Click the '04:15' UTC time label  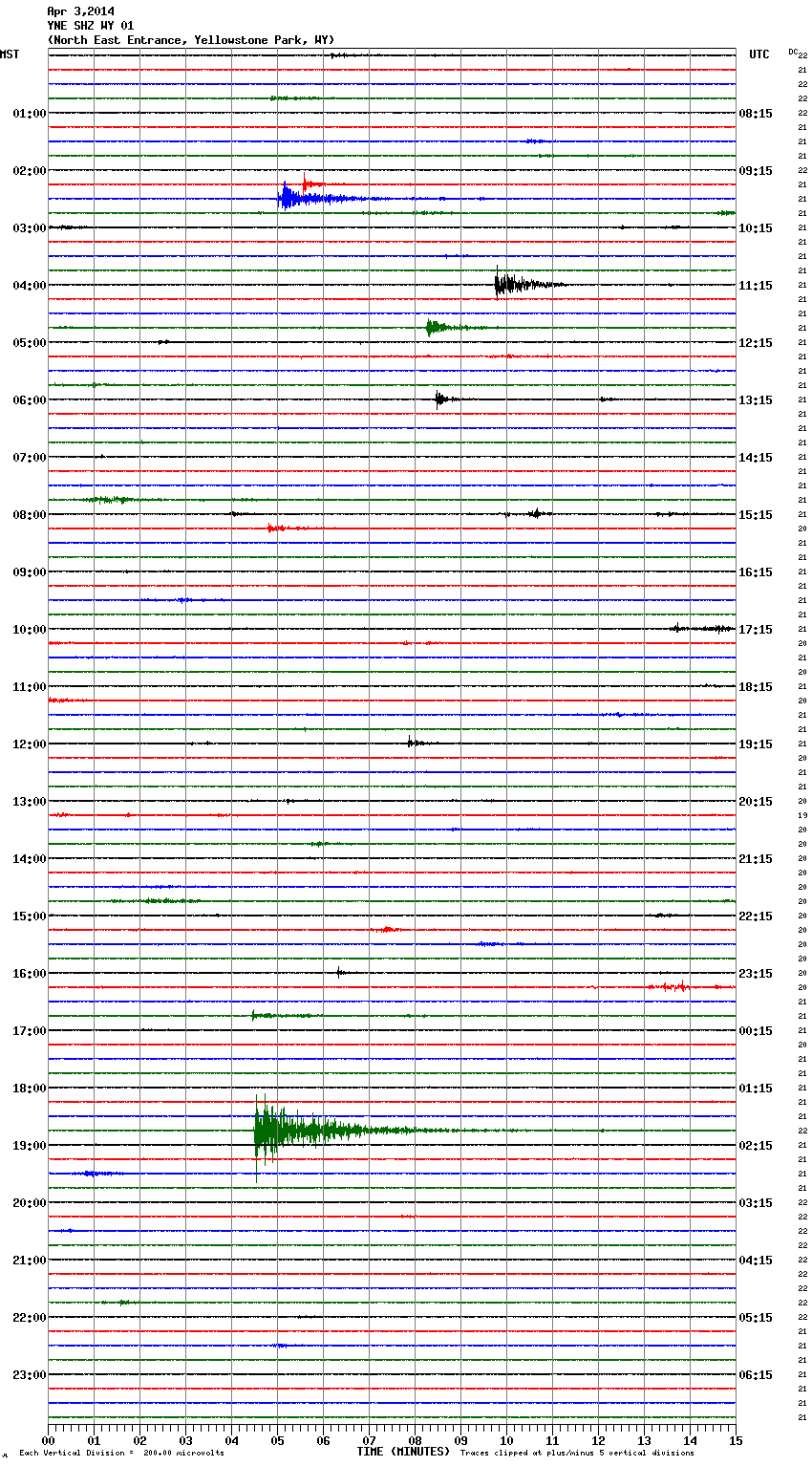[756, 1261]
